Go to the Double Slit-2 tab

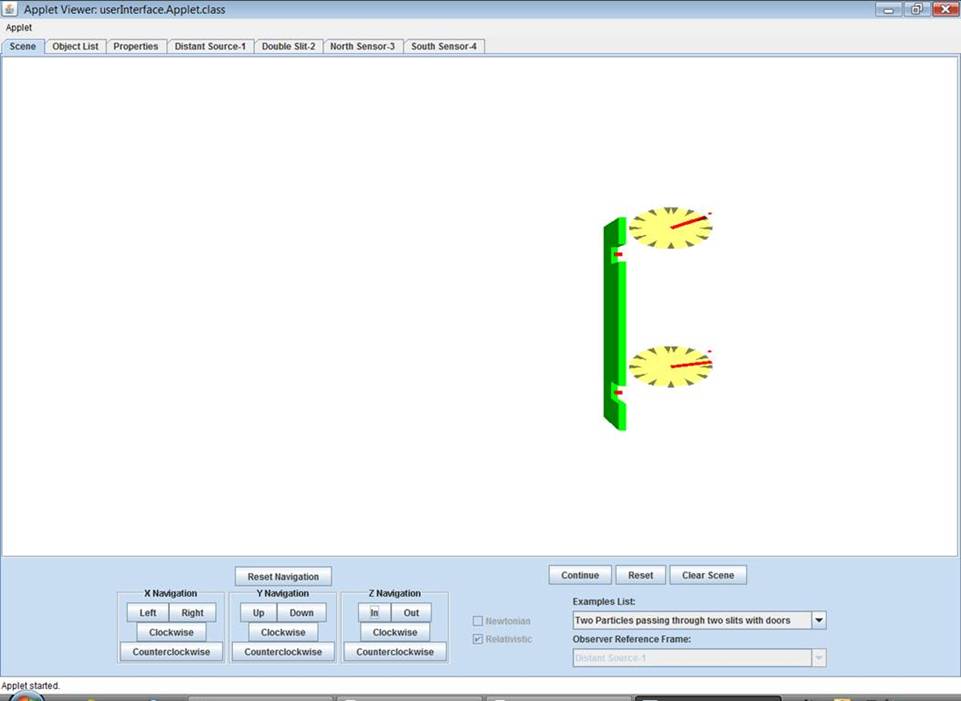coord(288,46)
